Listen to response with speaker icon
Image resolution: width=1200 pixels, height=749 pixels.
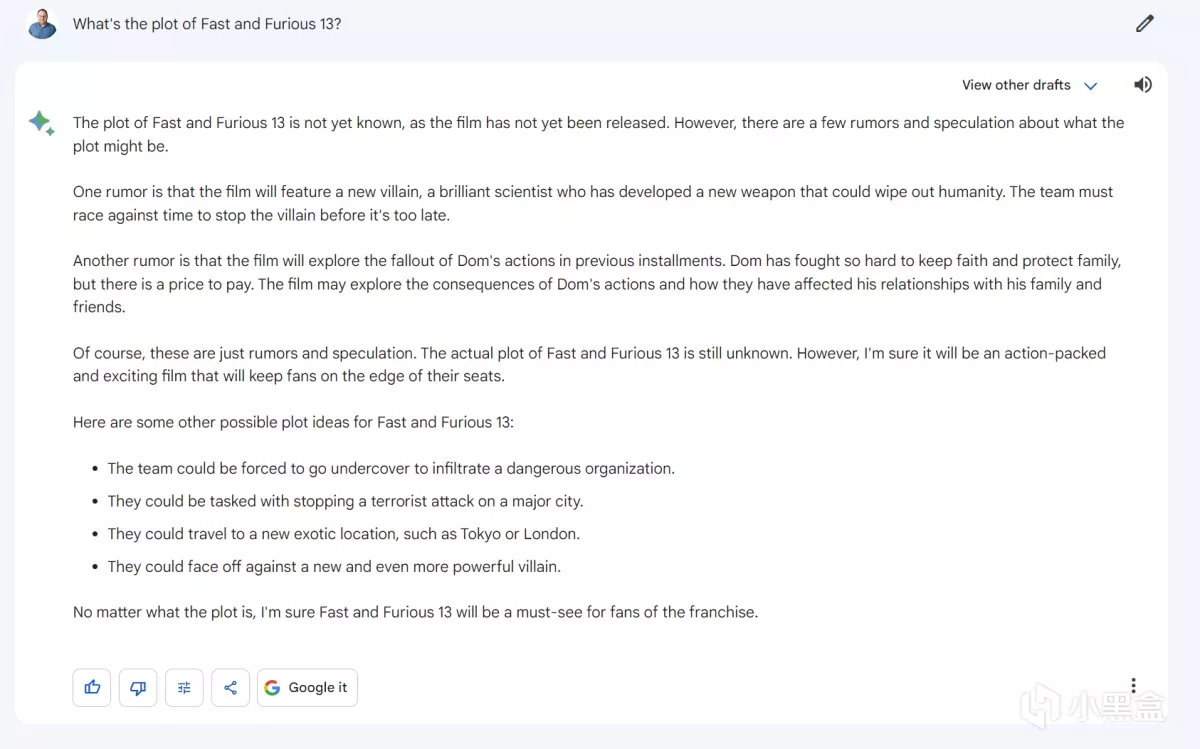tap(1143, 85)
